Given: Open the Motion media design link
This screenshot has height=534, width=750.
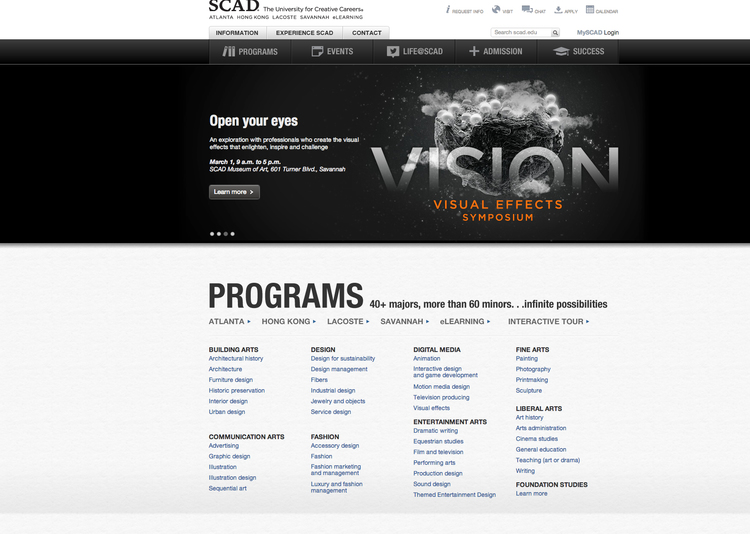Looking at the screenshot, I should click(441, 387).
